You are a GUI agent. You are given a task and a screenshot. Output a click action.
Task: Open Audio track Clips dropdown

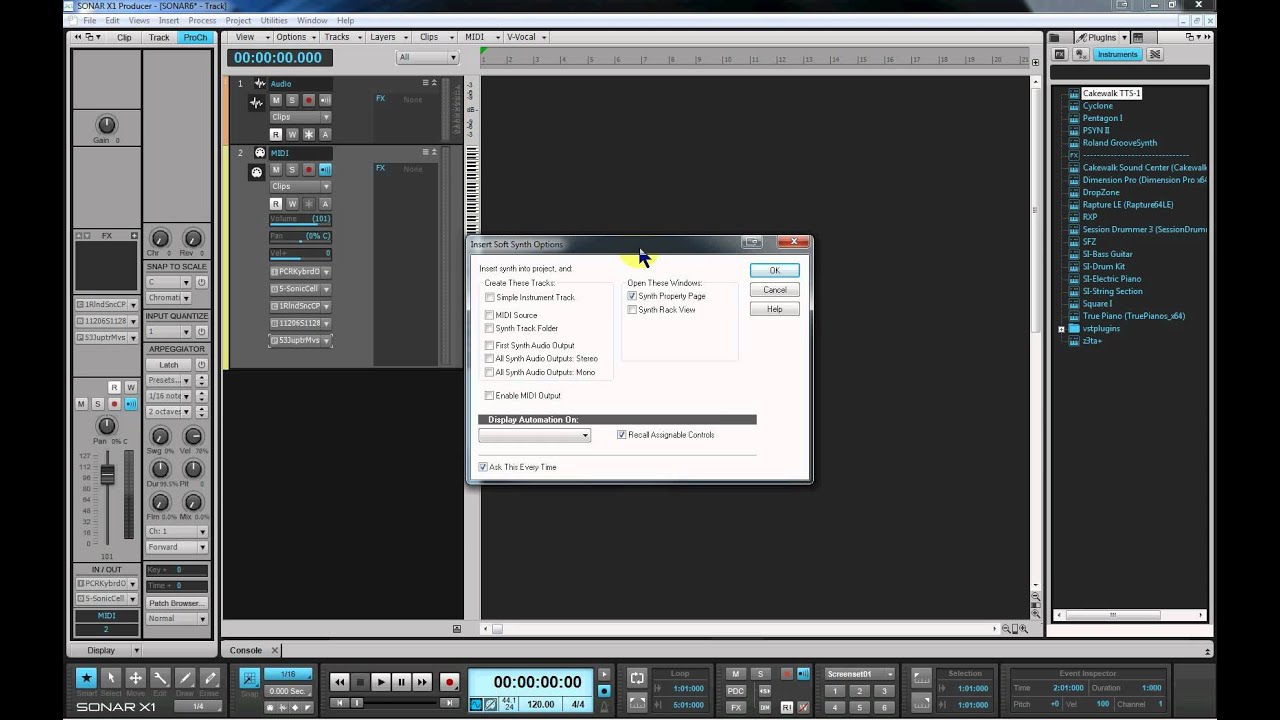(x=300, y=117)
